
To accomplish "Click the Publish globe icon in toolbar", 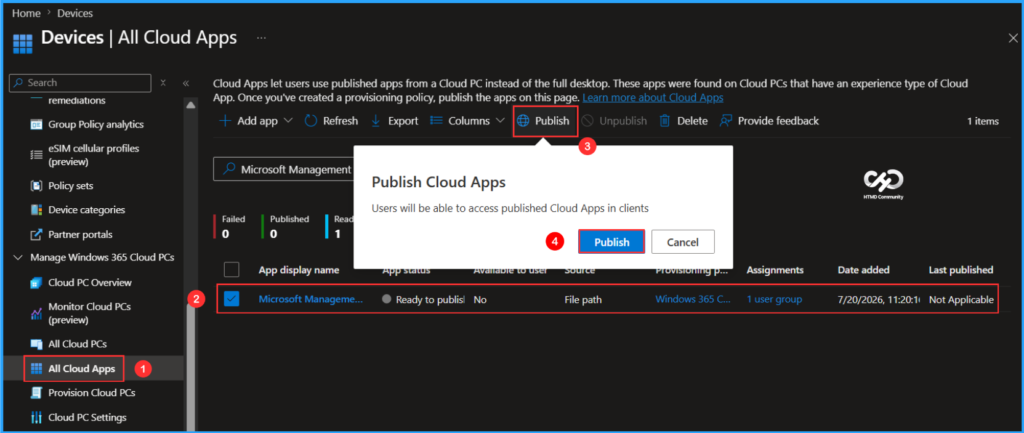I will click(523, 121).
